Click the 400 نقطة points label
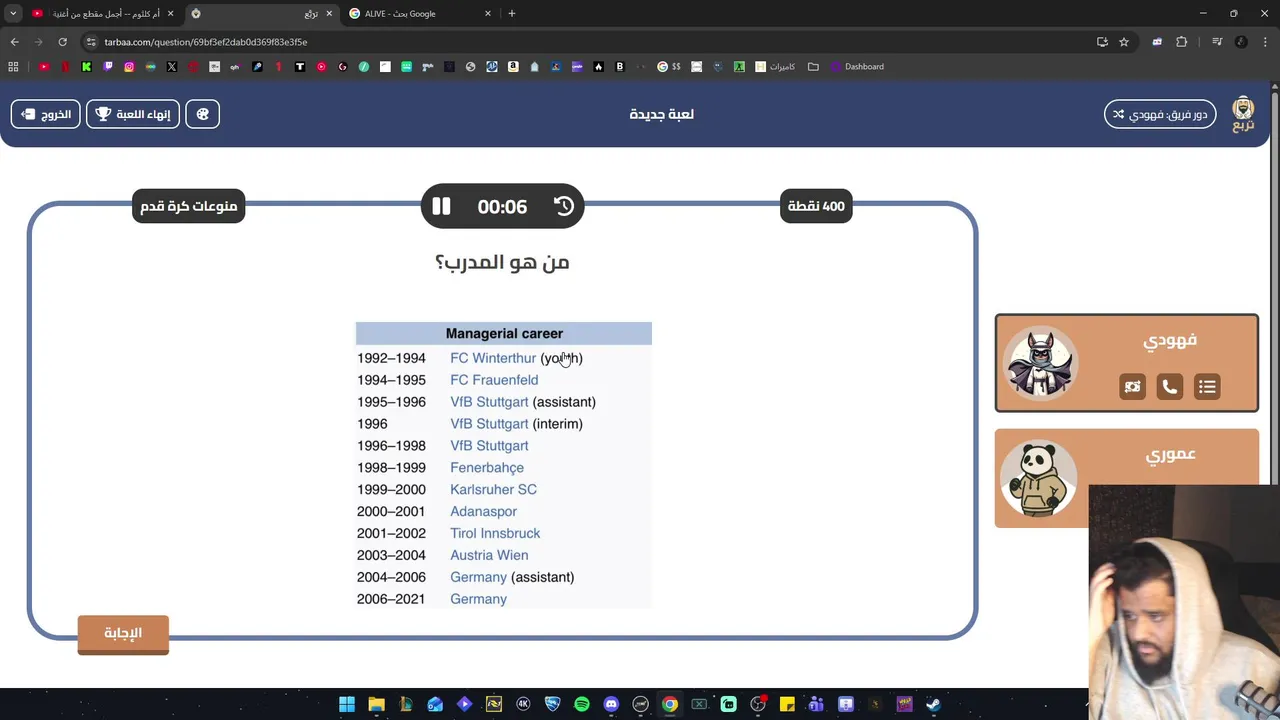The width and height of the screenshot is (1280, 720). click(816, 206)
